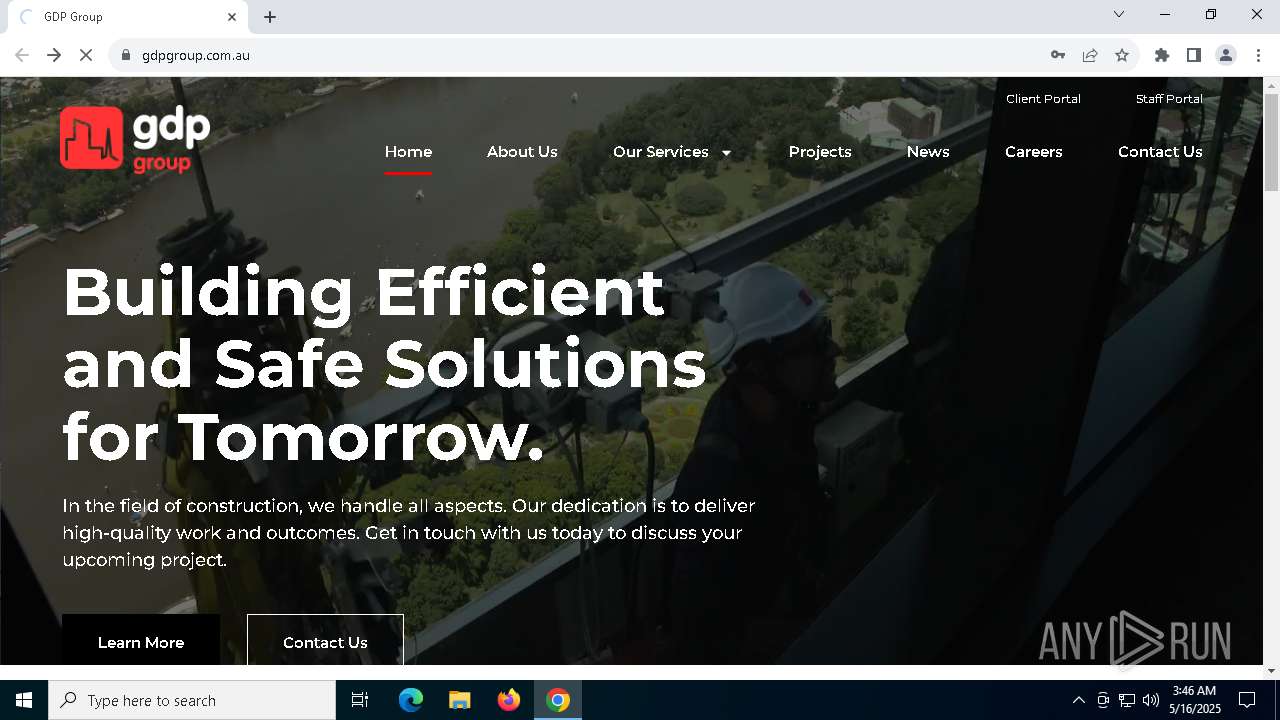Click the network tray icon

pyautogui.click(x=1127, y=700)
